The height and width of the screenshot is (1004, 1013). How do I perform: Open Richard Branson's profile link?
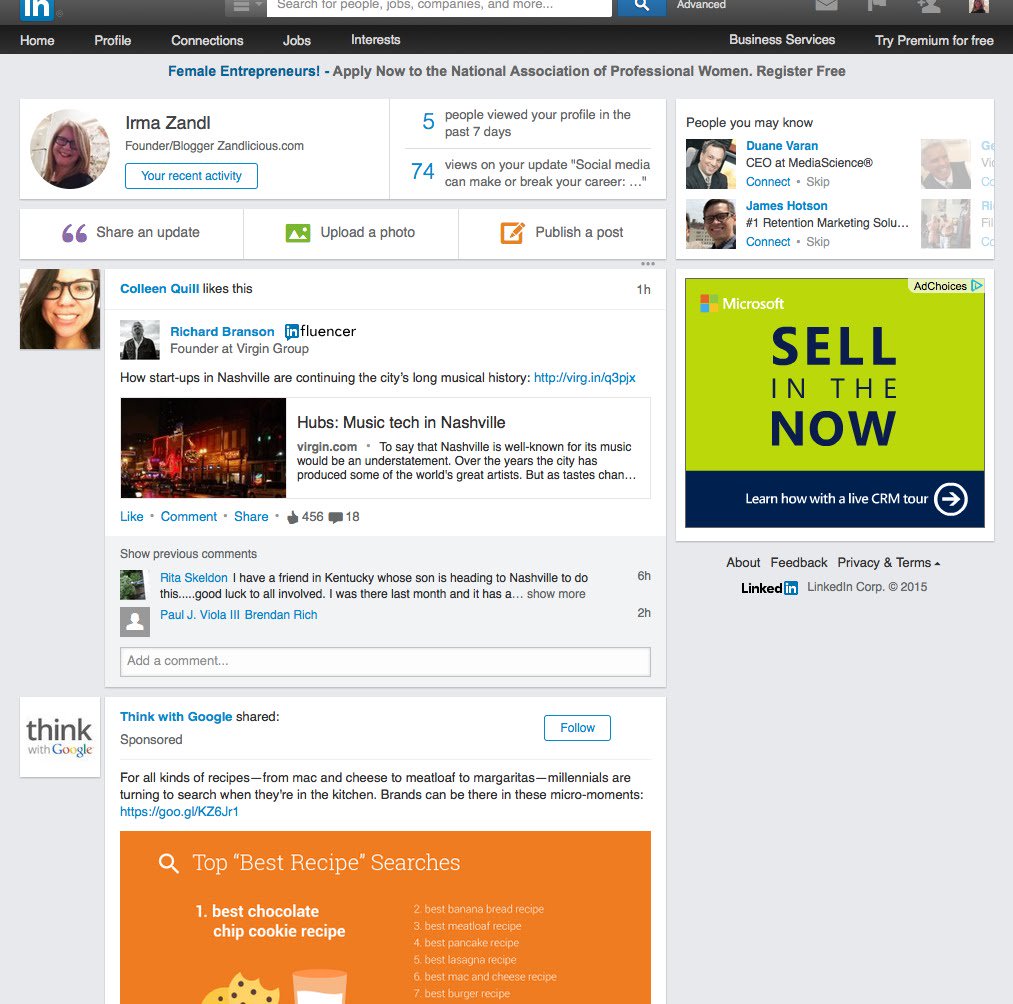[x=222, y=331]
